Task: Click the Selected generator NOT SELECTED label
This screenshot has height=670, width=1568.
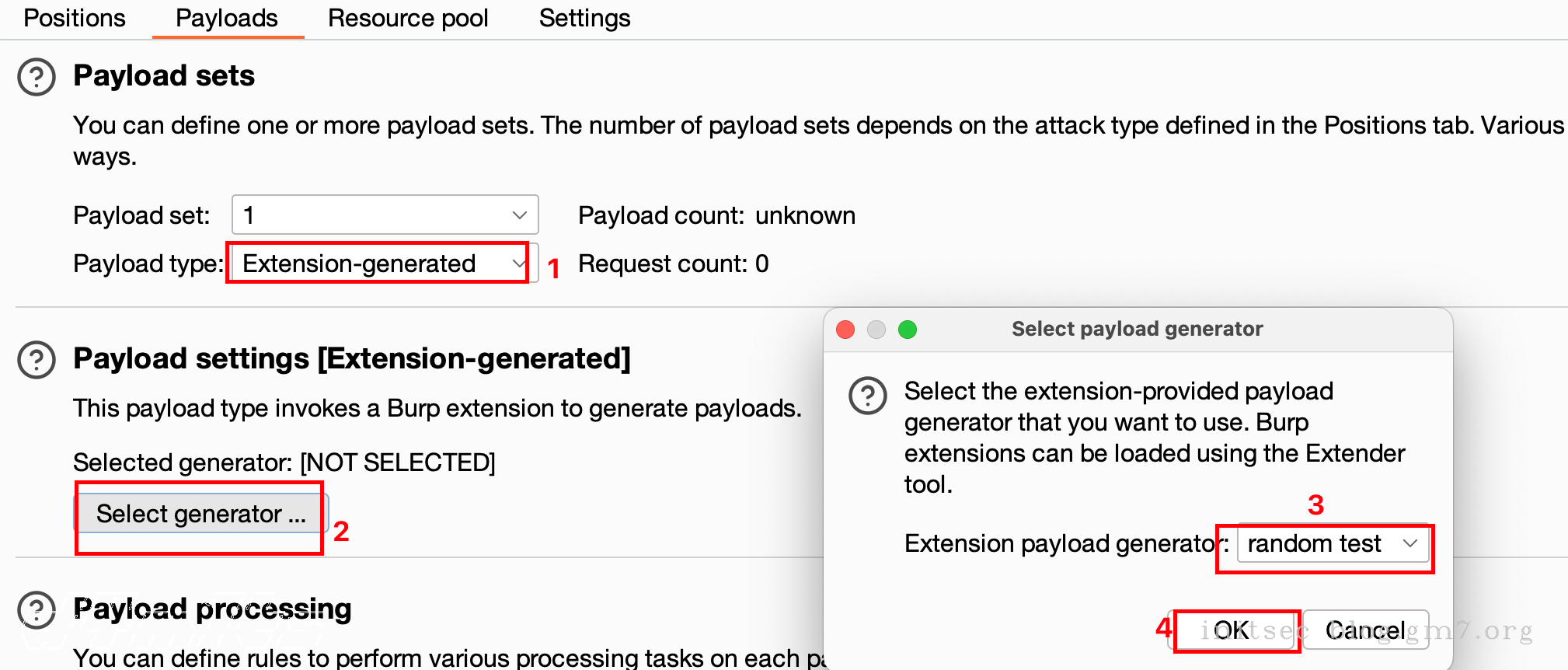Action: (x=284, y=462)
